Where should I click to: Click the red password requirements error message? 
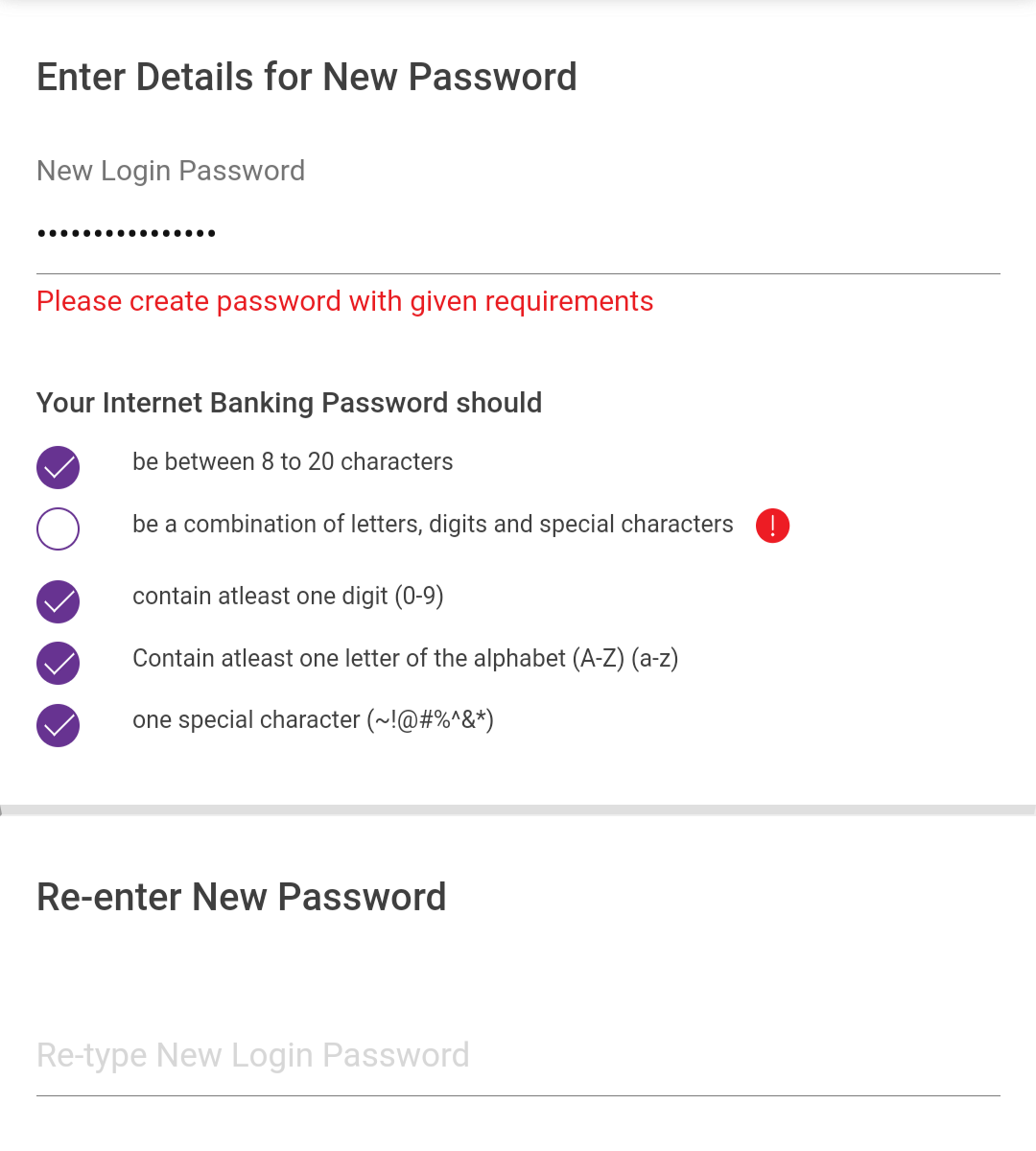[x=344, y=301]
